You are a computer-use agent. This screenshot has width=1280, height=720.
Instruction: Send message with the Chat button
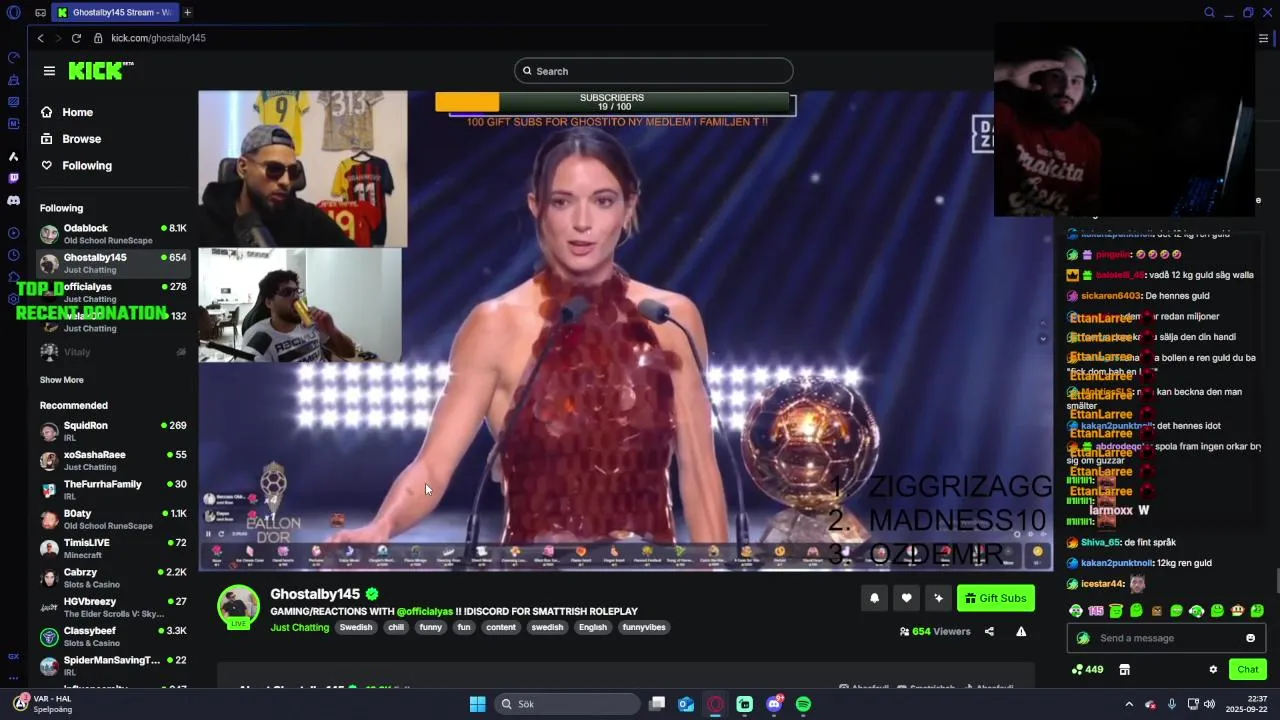1248,670
